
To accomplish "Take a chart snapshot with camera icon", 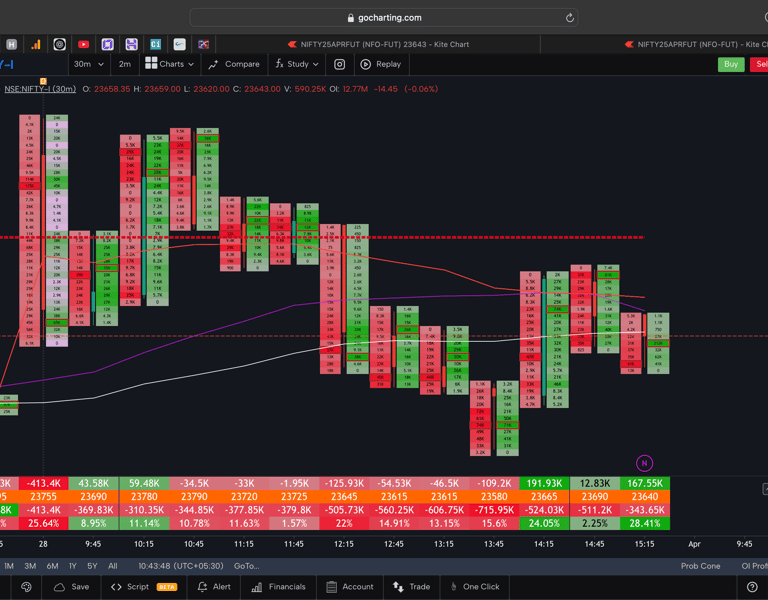I will (339, 64).
